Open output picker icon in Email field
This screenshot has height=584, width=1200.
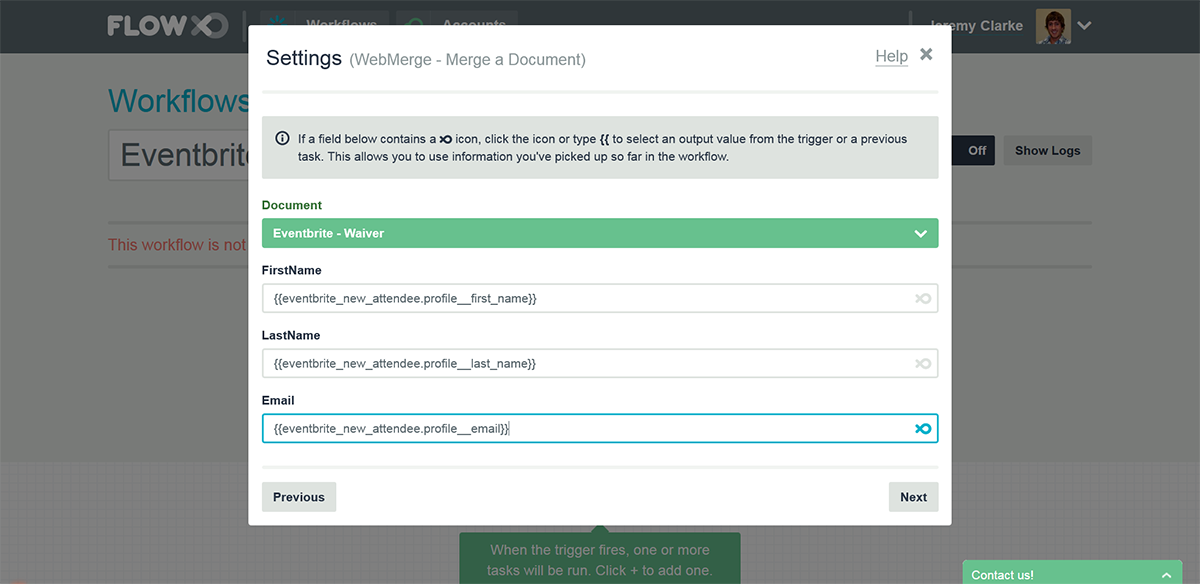click(x=923, y=429)
